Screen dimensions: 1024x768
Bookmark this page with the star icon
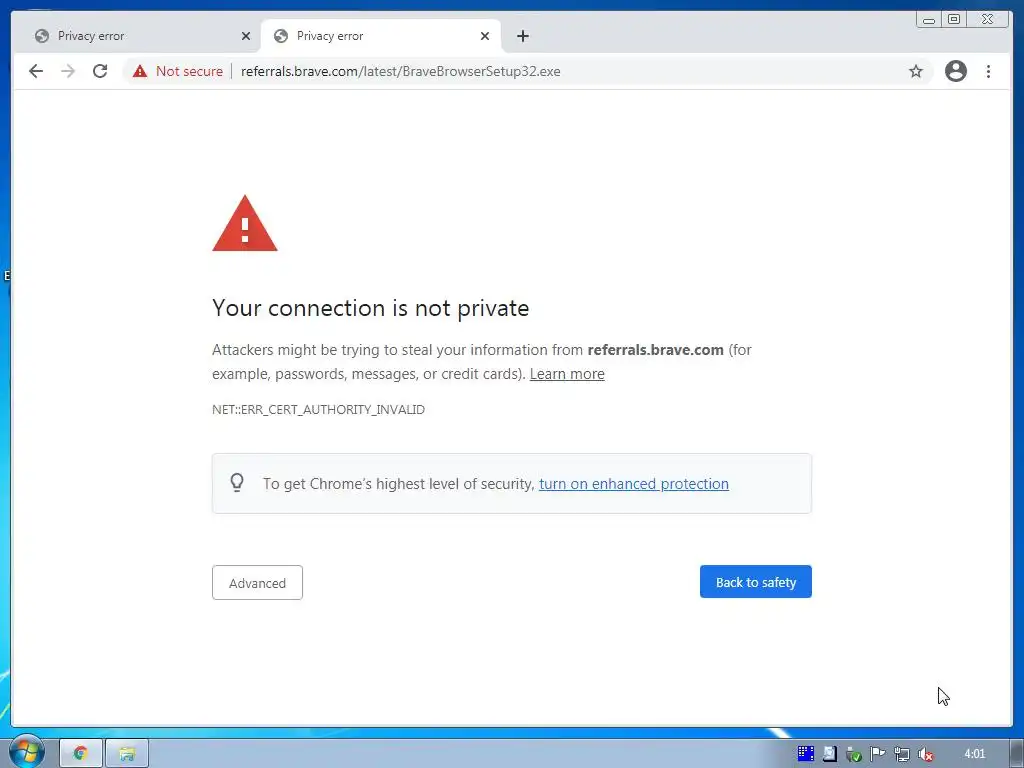click(916, 71)
